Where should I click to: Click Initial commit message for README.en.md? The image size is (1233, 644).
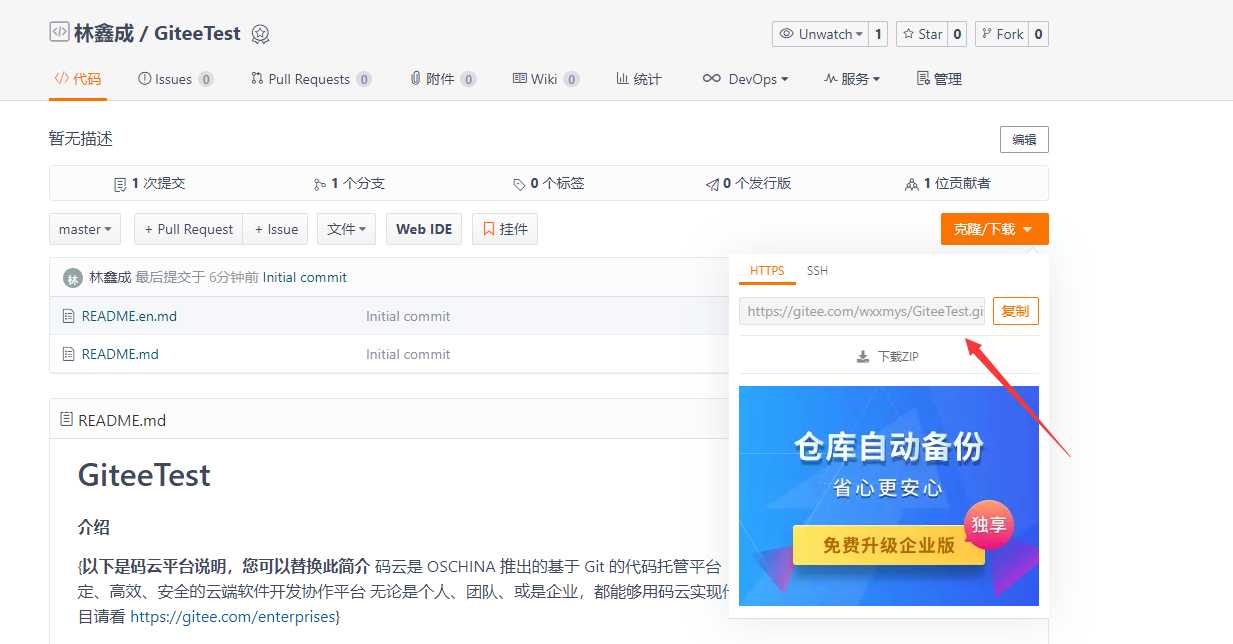pyautogui.click(x=408, y=316)
